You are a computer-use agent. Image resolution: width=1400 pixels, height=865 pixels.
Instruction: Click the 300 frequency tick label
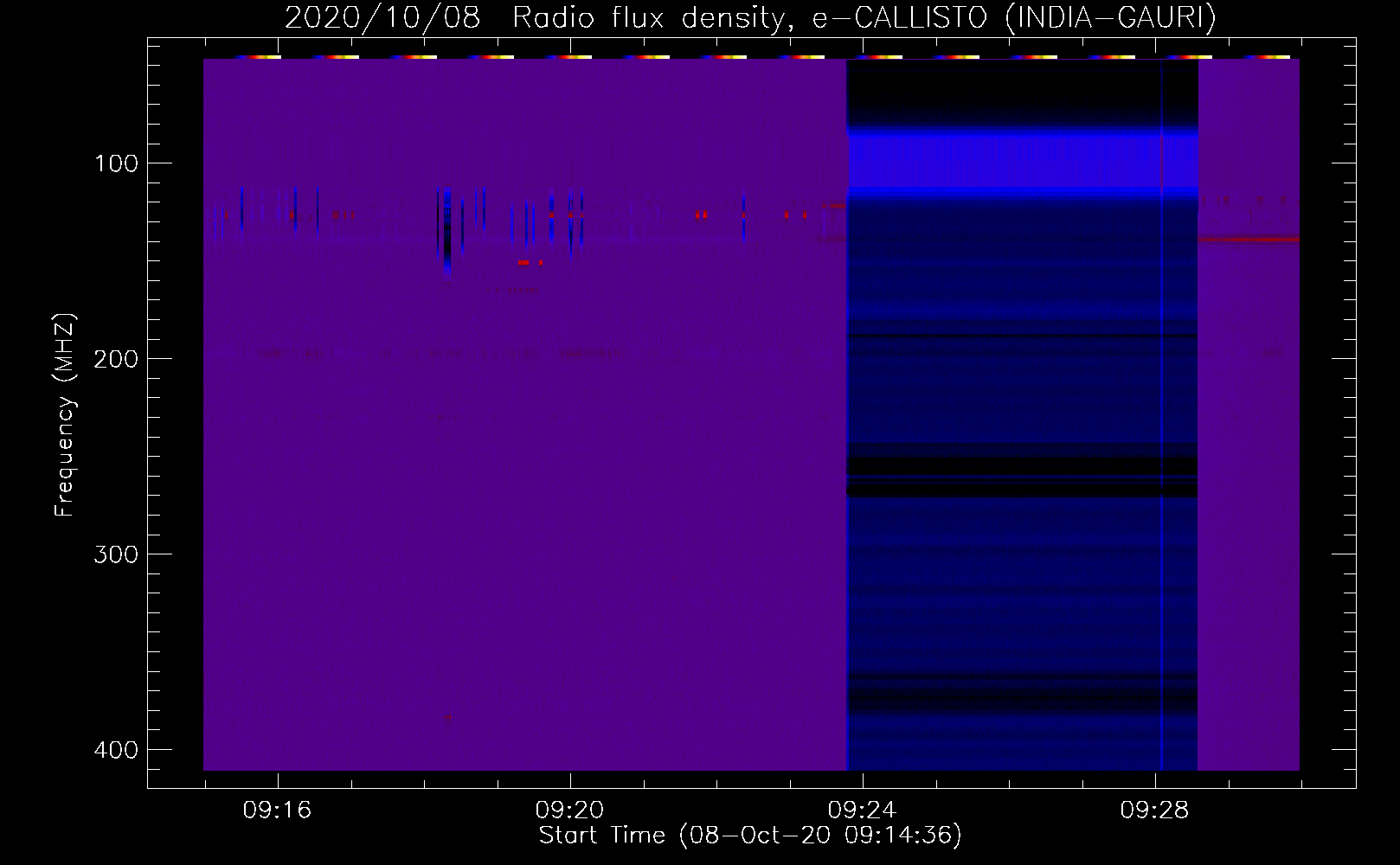coord(116,554)
